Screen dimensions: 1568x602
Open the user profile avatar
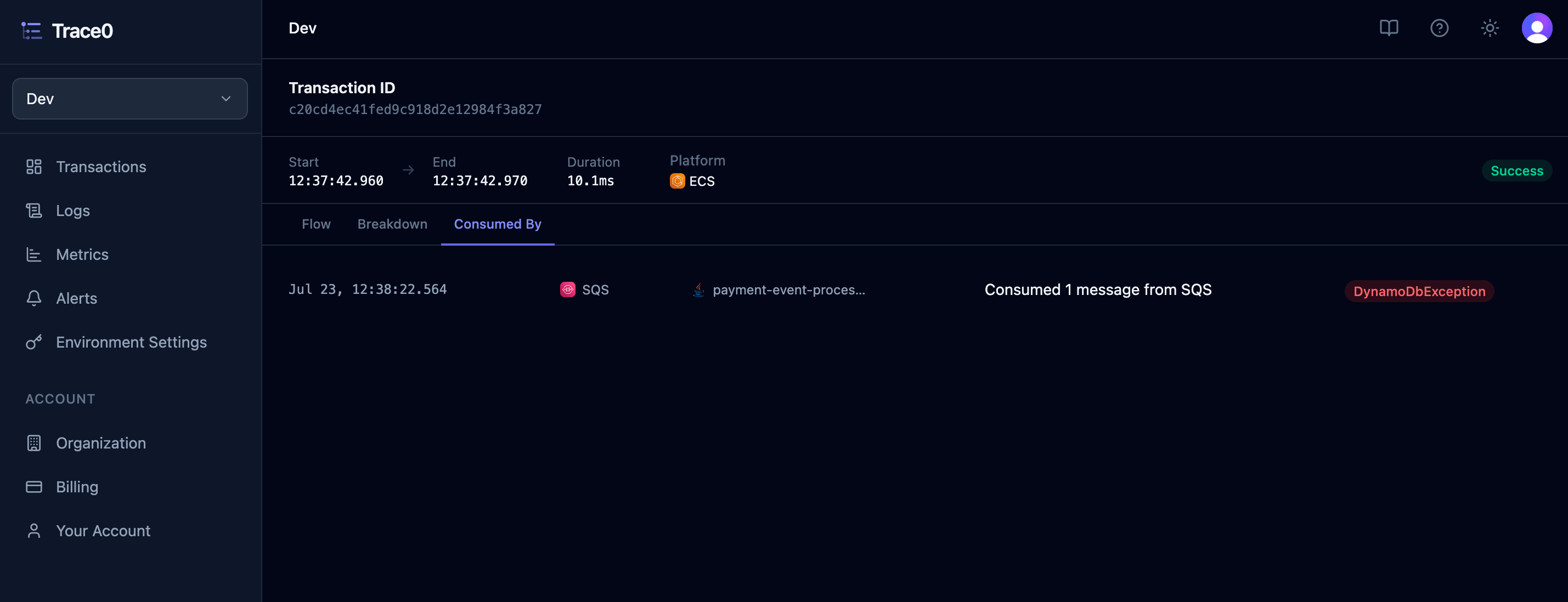point(1536,28)
